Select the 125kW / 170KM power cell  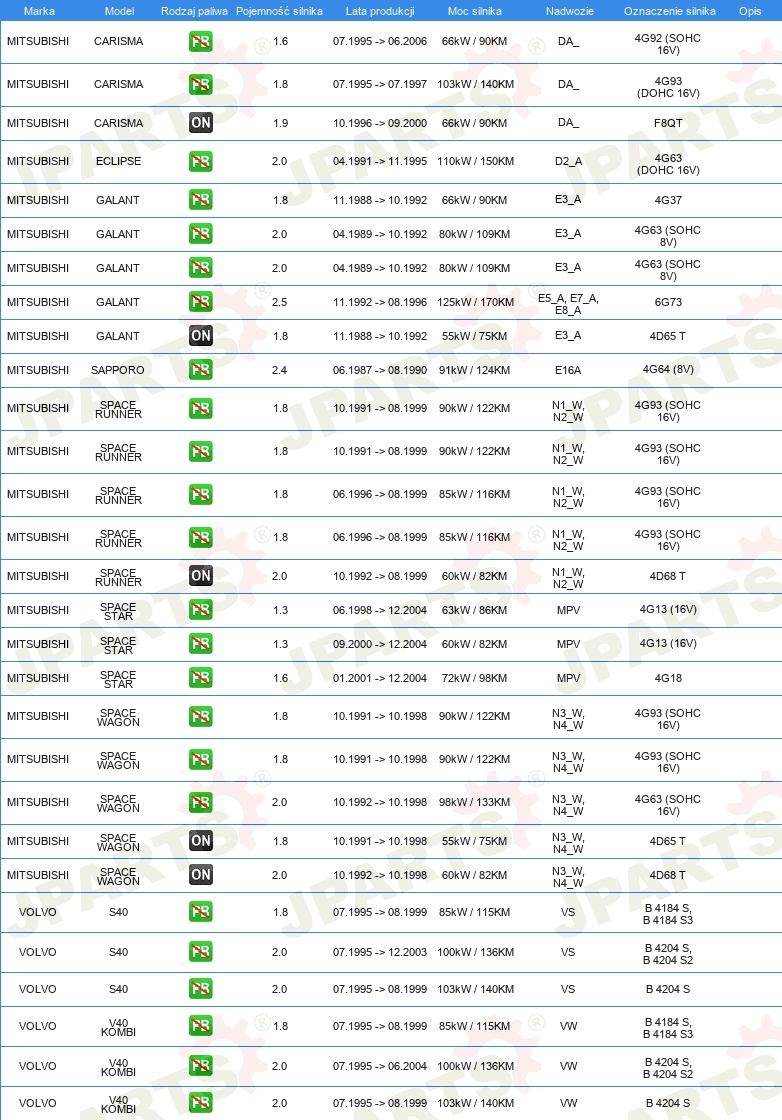[476, 302]
